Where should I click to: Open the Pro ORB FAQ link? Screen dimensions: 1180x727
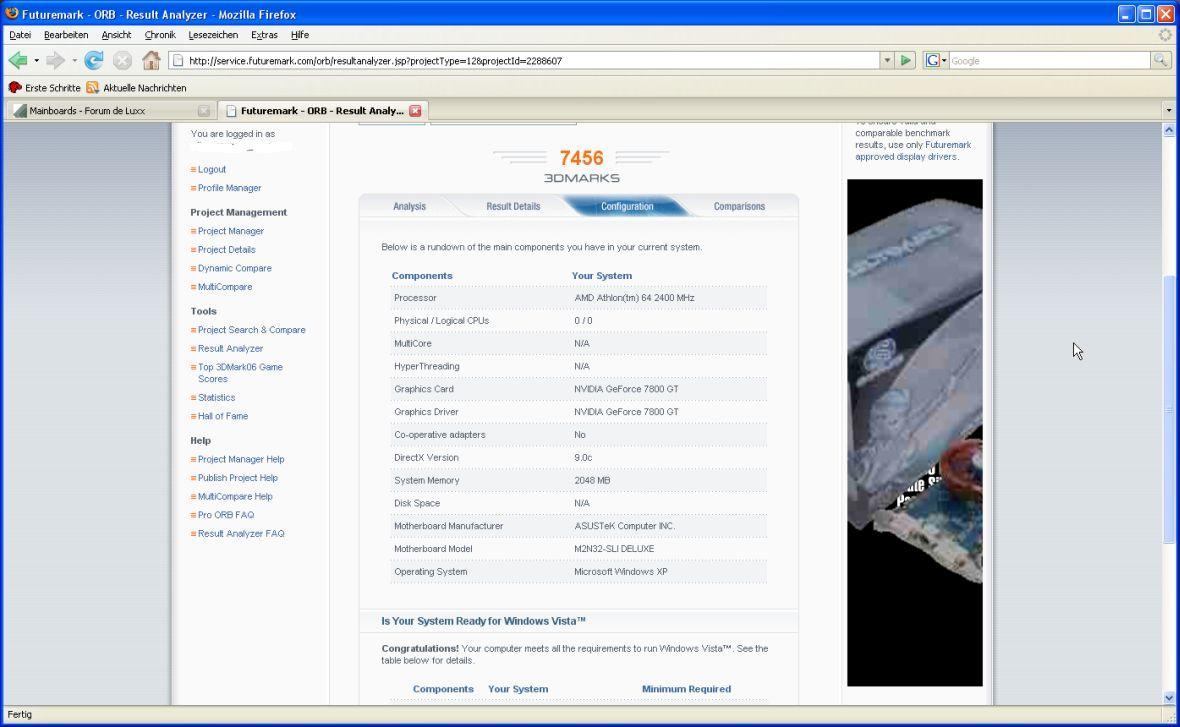226,515
